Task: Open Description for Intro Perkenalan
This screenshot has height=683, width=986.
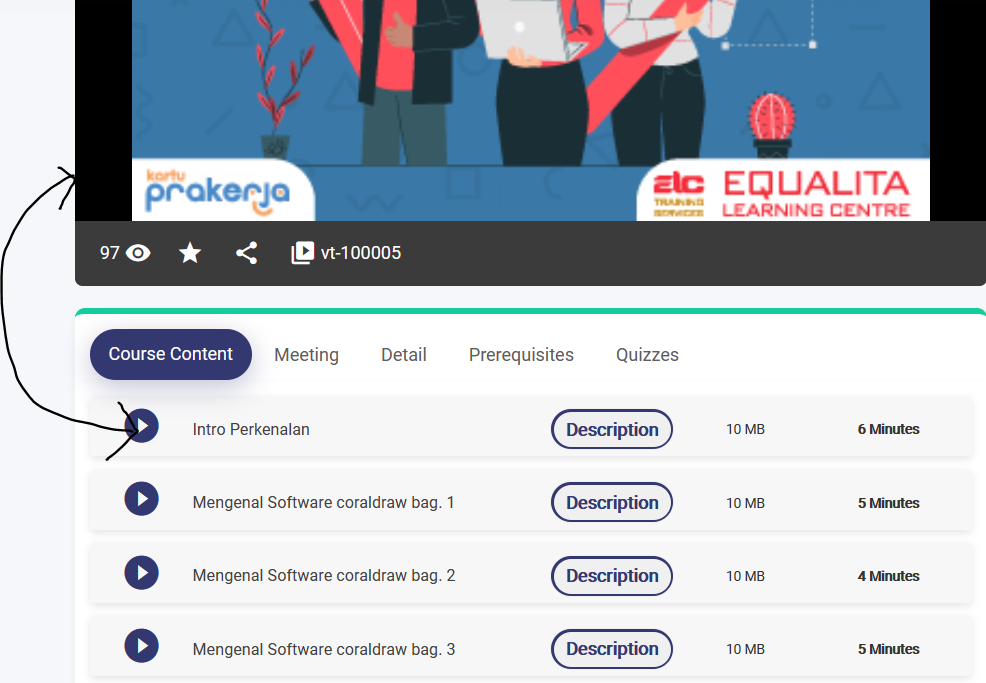Action: (612, 429)
